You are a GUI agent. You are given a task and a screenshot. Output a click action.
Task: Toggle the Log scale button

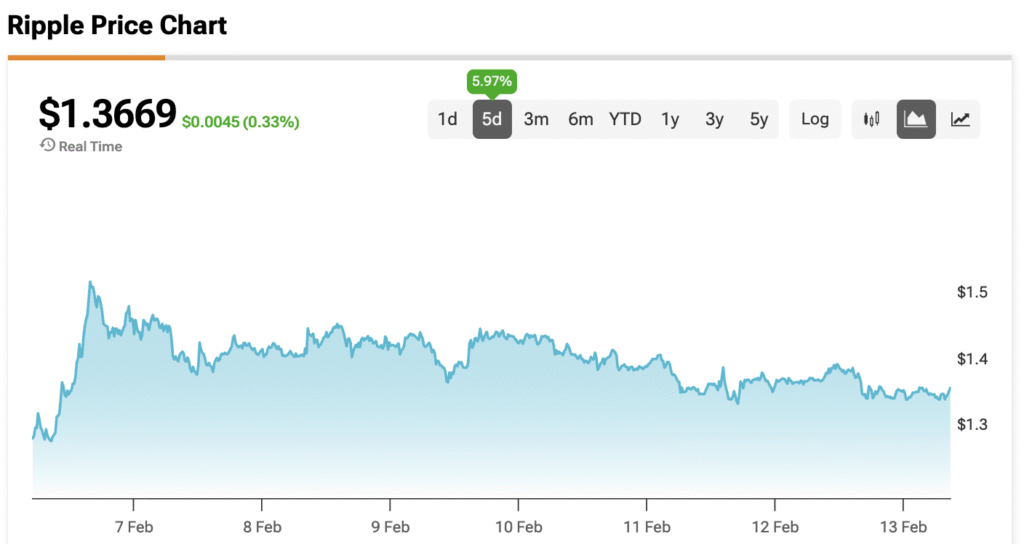[815, 119]
